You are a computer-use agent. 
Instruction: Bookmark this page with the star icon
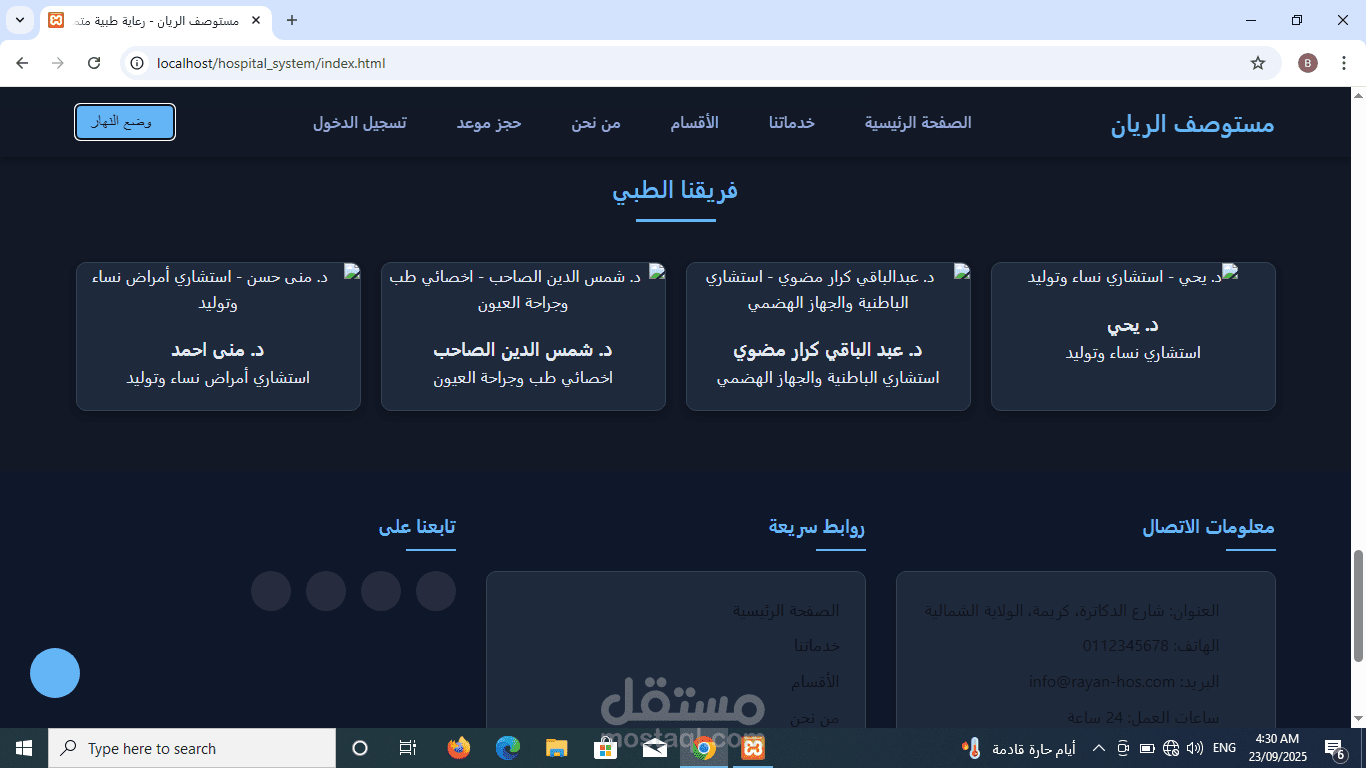[1258, 63]
